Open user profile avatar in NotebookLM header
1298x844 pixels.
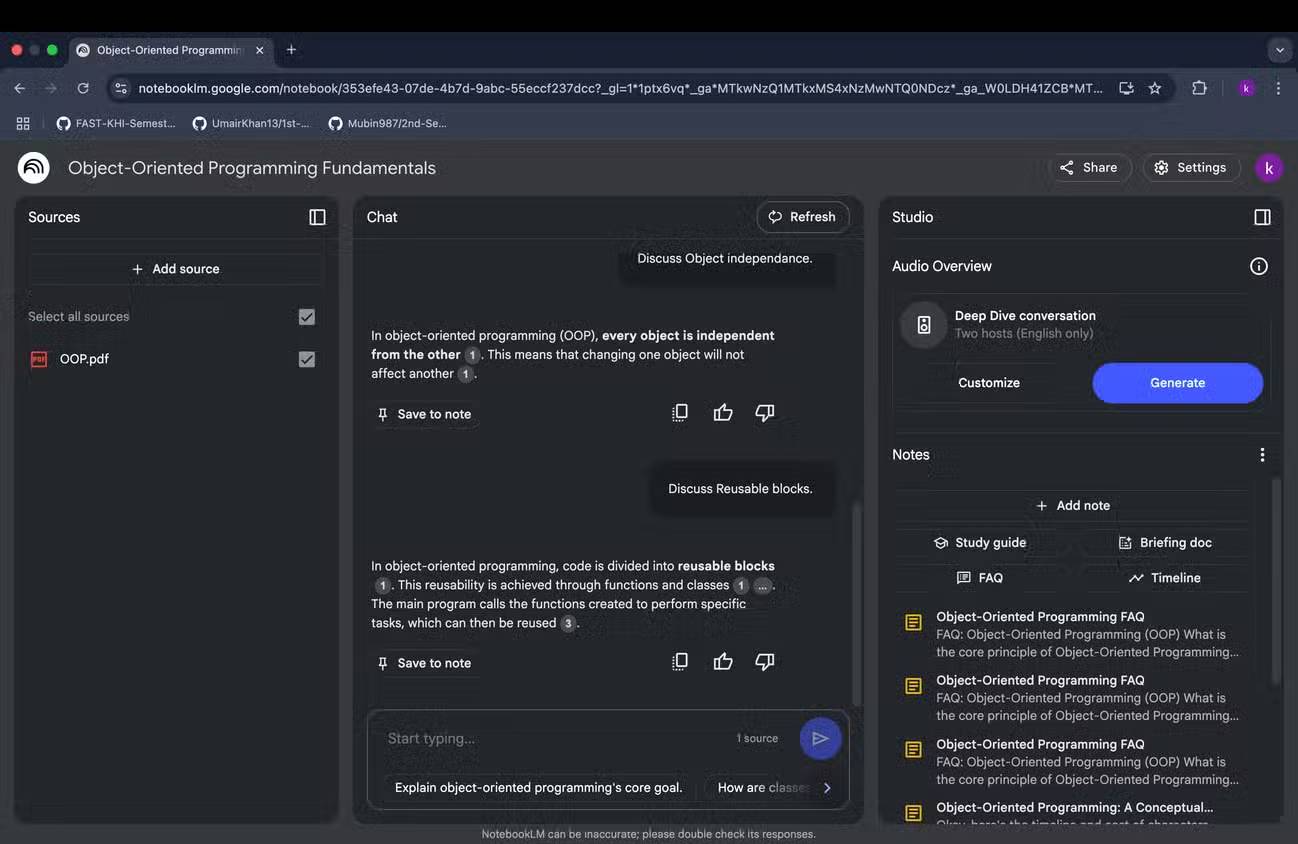1268,168
